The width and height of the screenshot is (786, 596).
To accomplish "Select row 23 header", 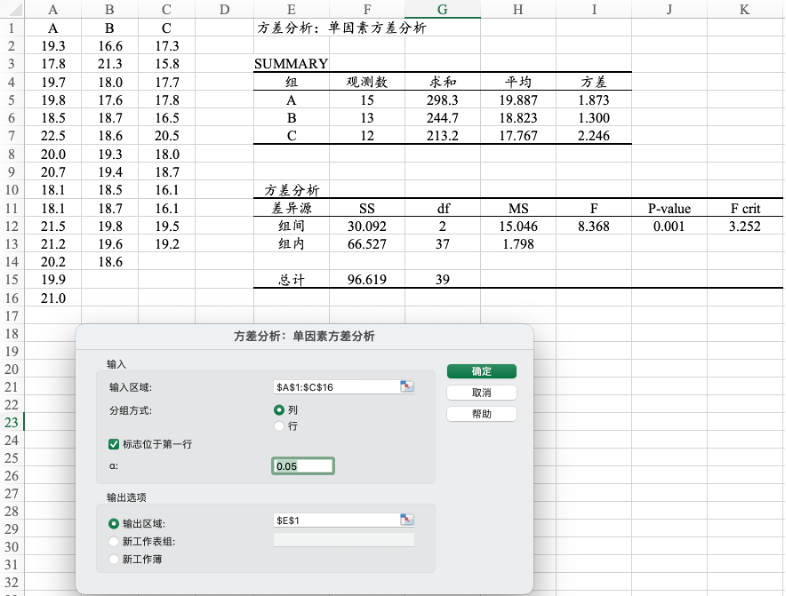I will (x=11, y=423).
